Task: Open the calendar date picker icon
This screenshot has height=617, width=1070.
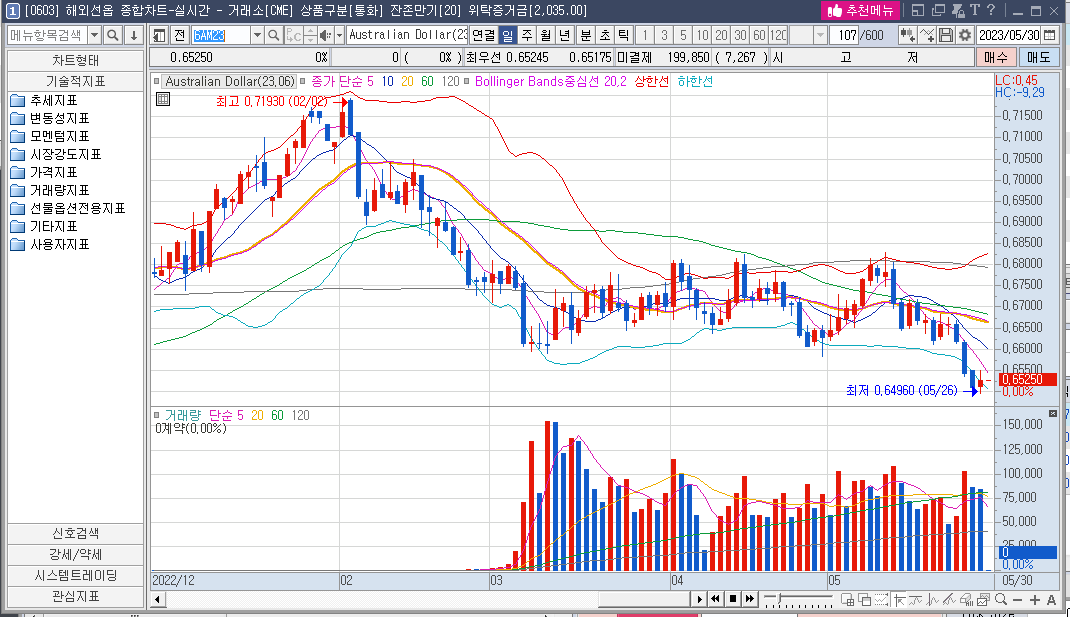Action: point(1052,35)
